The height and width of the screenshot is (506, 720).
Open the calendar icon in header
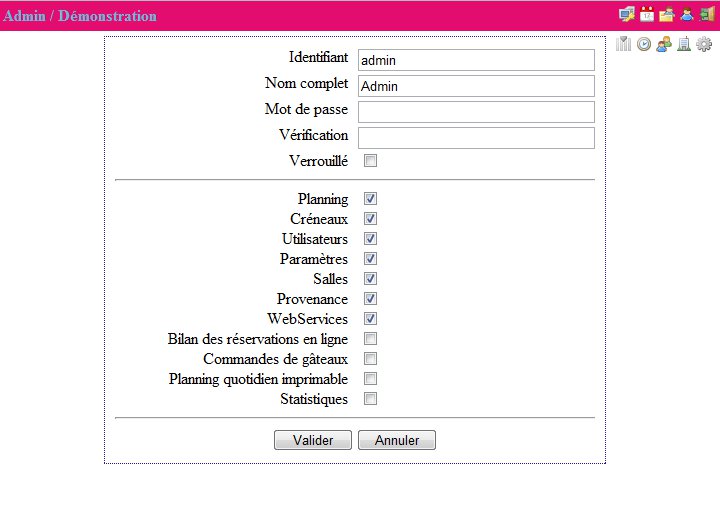click(x=647, y=15)
